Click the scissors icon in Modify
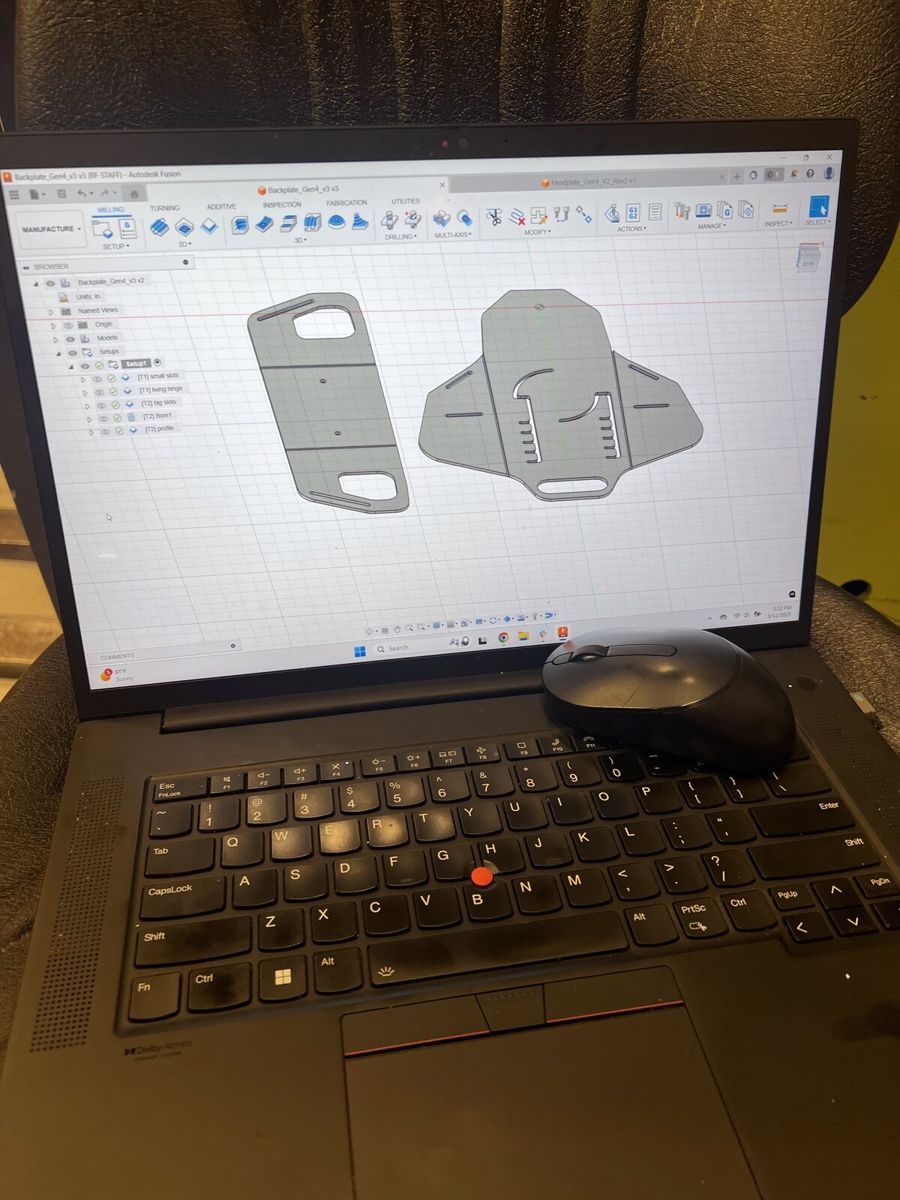Viewport: 900px width, 1200px height. click(493, 217)
